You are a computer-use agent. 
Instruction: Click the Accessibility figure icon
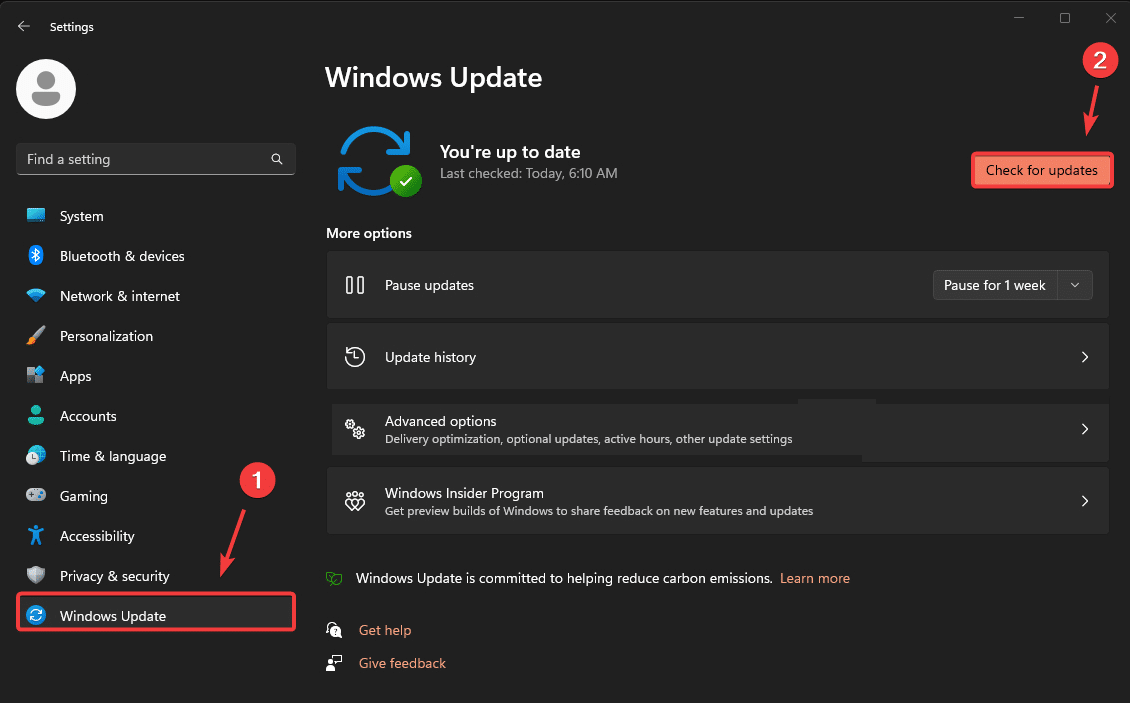tap(36, 536)
